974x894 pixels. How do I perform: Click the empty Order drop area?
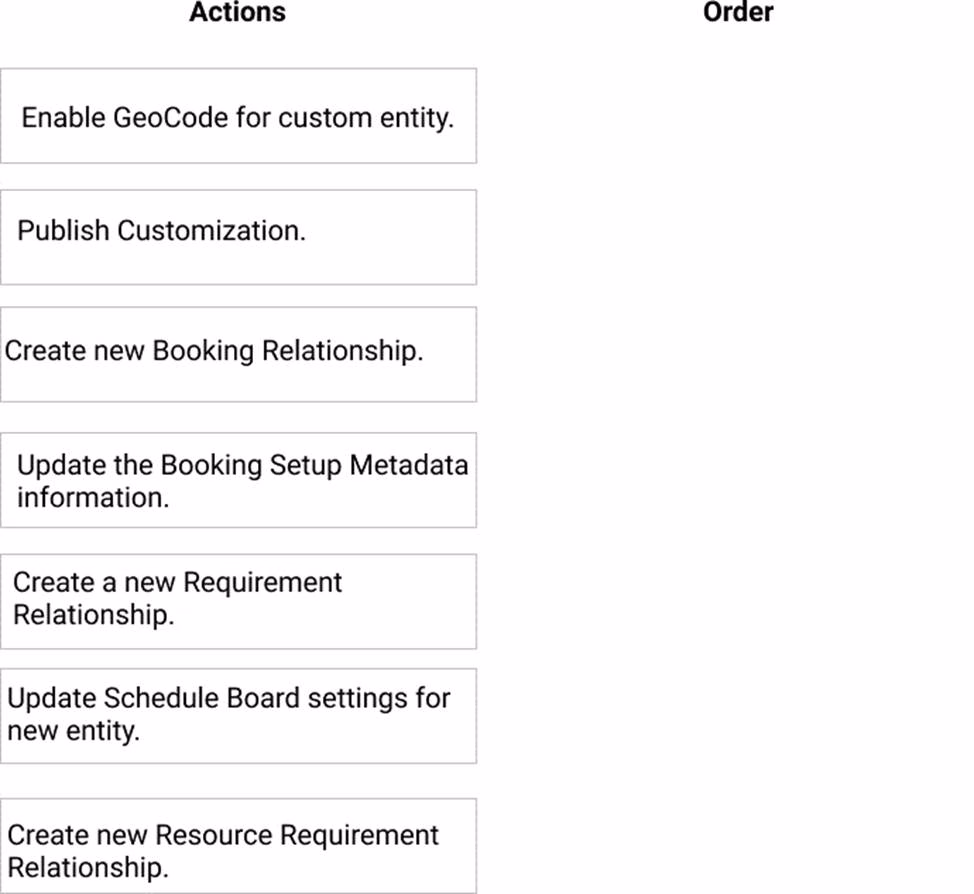[x=738, y=450]
